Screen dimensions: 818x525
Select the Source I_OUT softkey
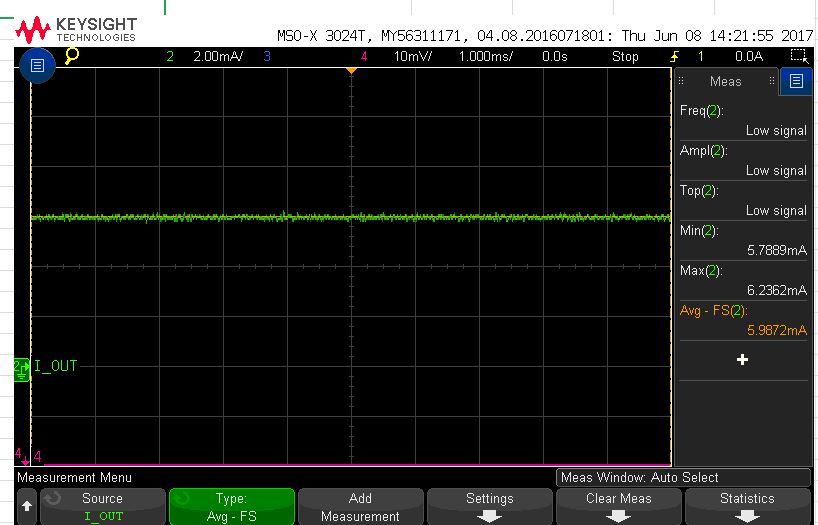pyautogui.click(x=103, y=507)
